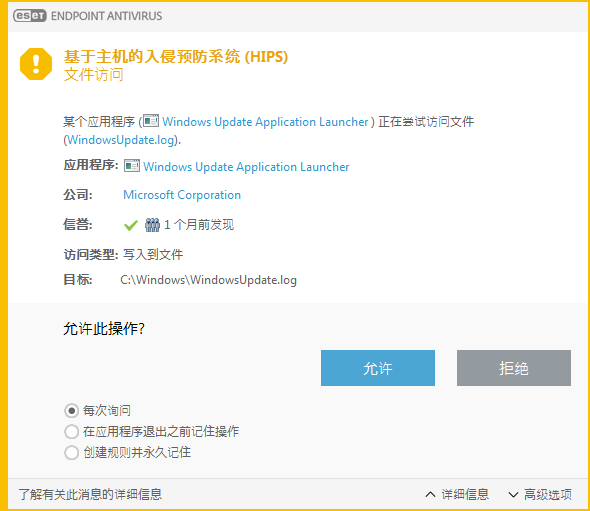Expand the 高级选项 section
590x511 pixels.
click(x=540, y=494)
